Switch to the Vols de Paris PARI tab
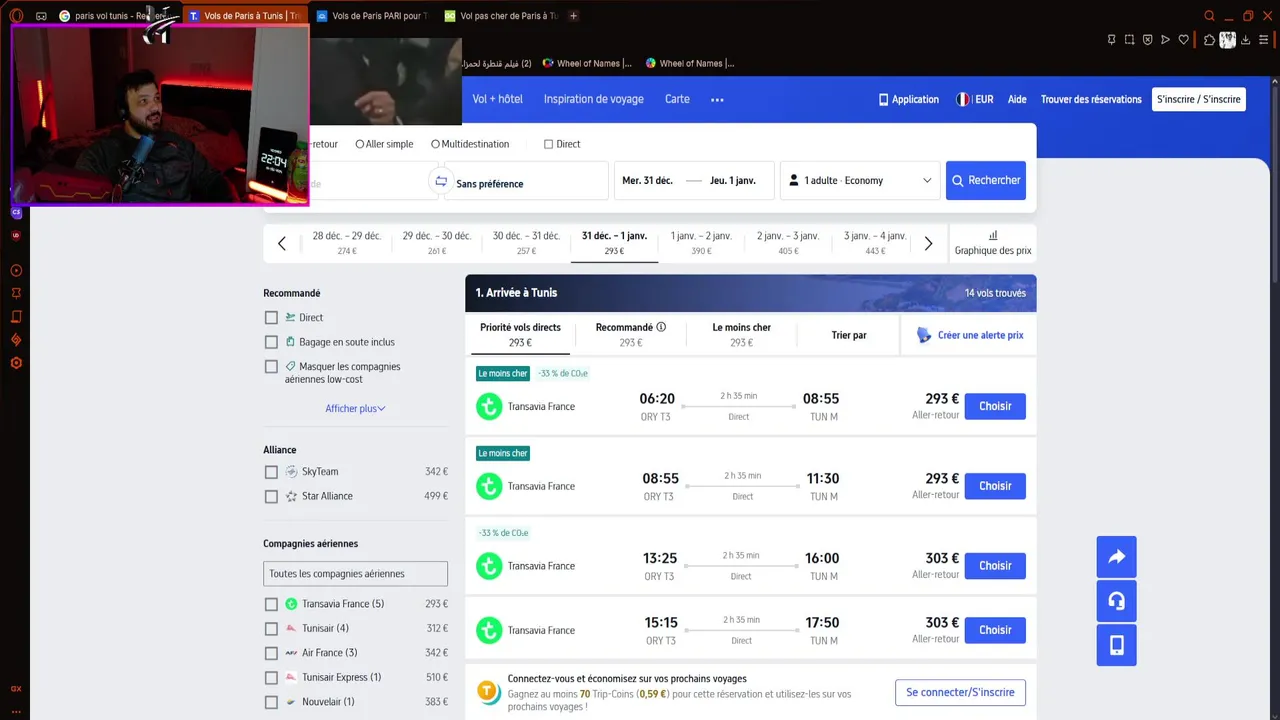Screen dimensions: 1280x720 click(x=372, y=16)
